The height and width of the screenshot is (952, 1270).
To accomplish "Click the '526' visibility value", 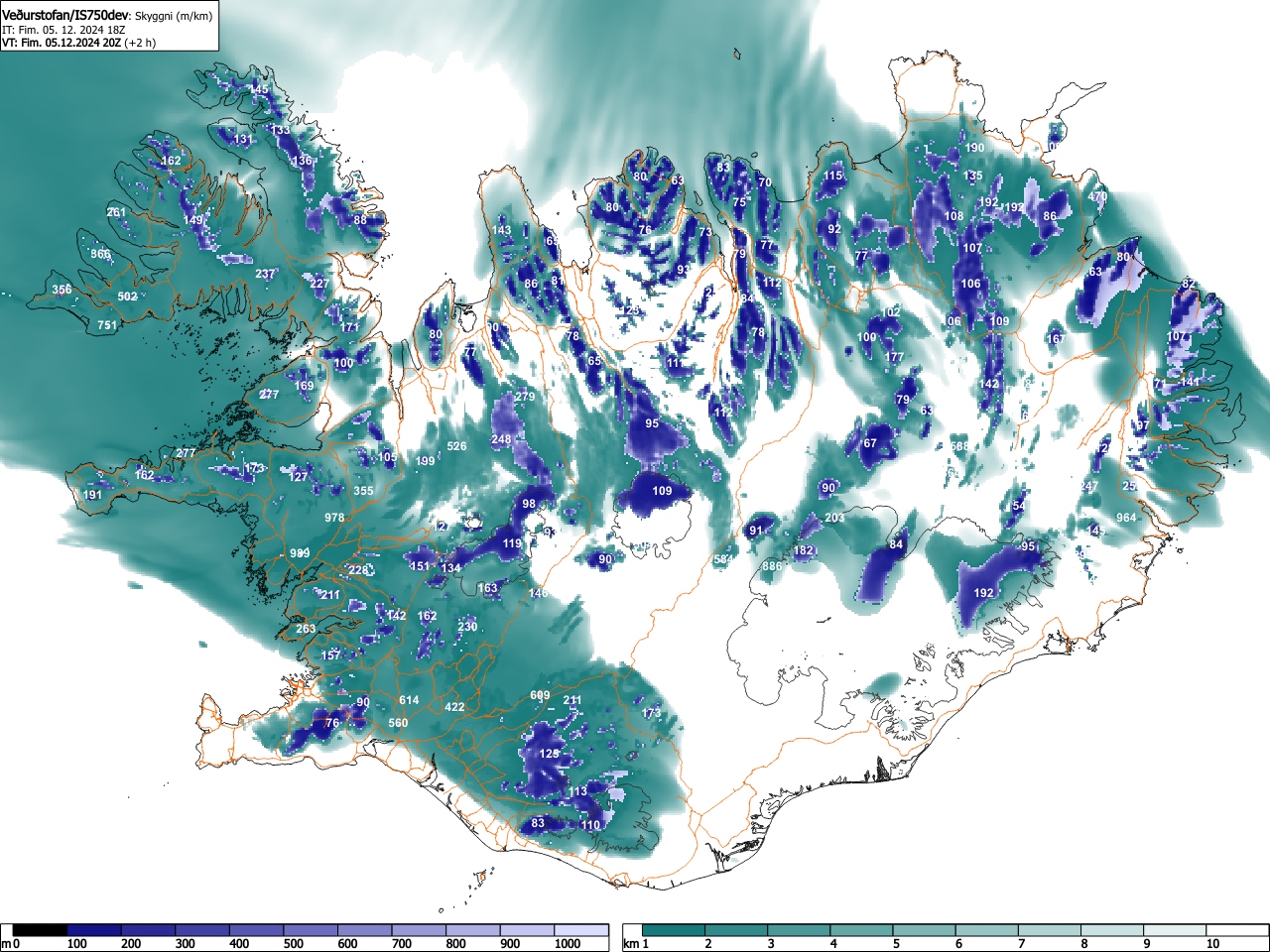I will [x=456, y=446].
